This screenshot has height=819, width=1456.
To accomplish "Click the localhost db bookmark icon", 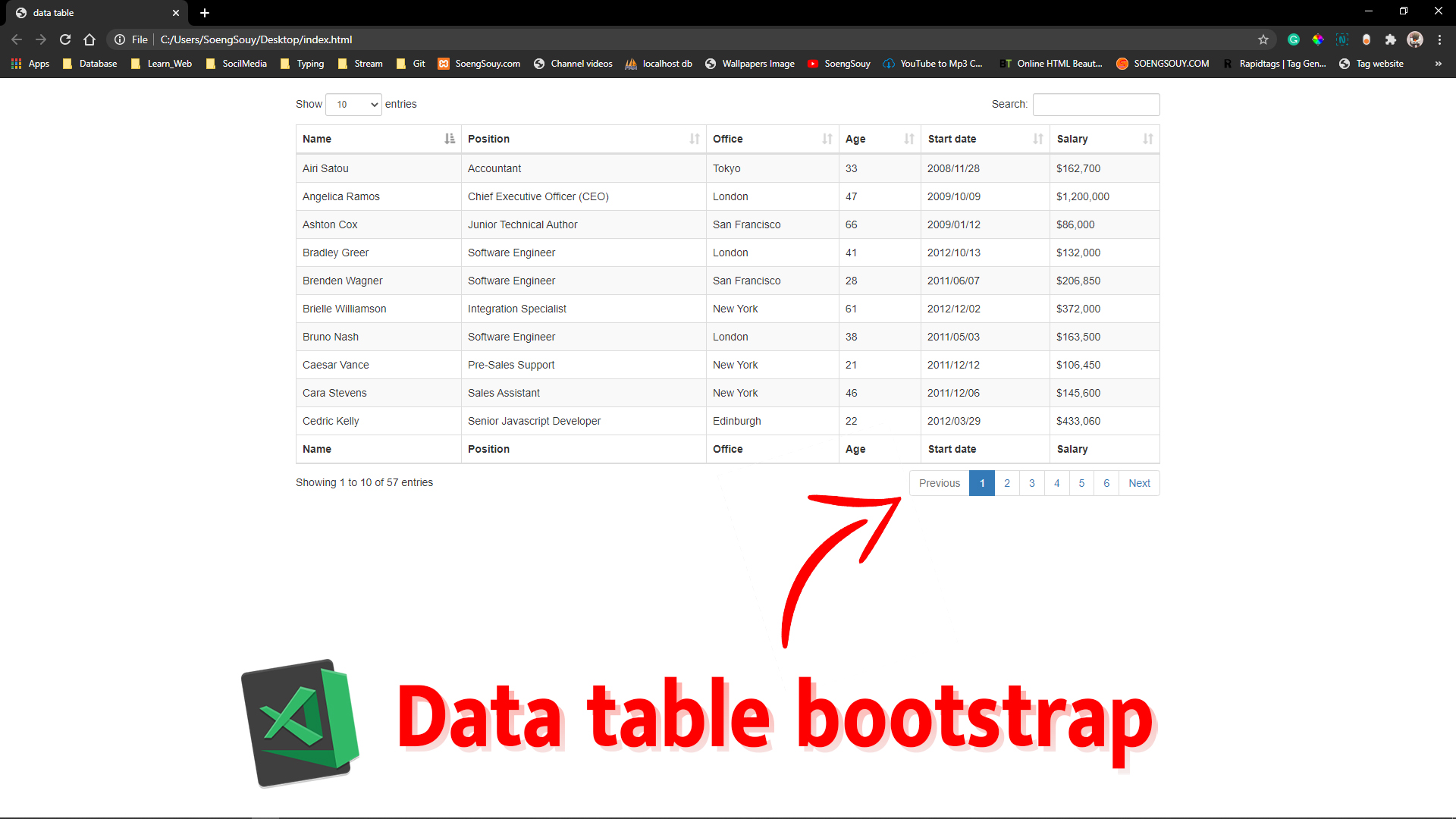I will (x=632, y=64).
